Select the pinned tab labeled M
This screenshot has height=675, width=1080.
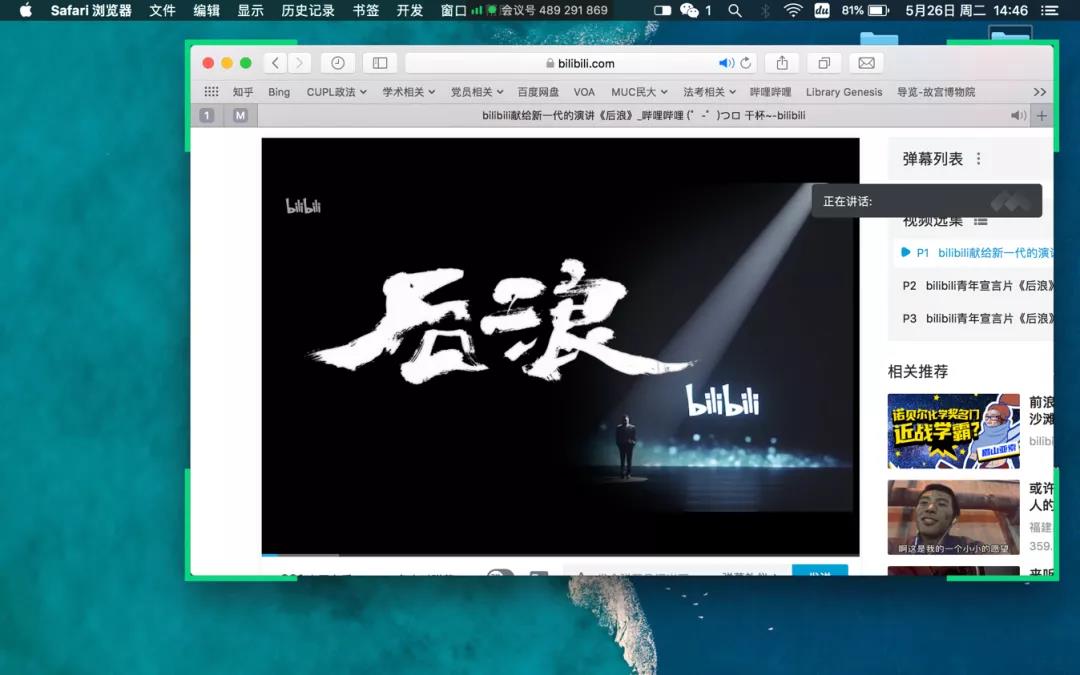tap(240, 116)
